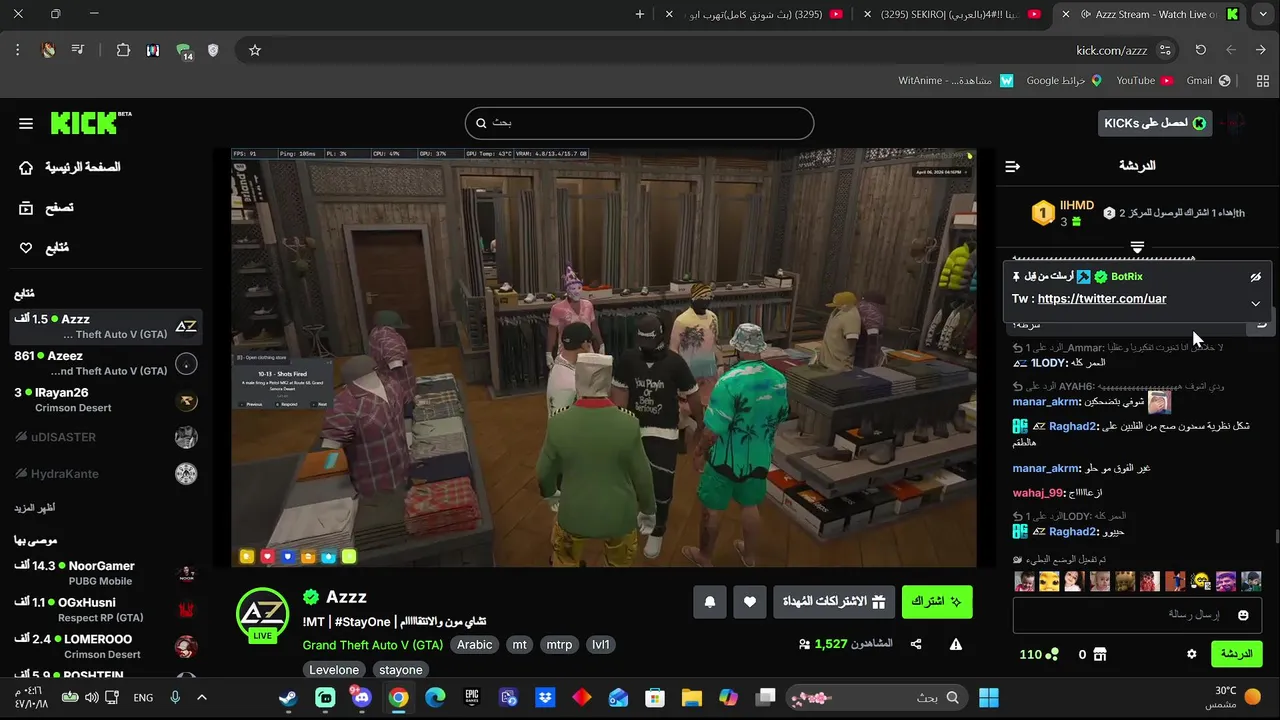The image size is (1280, 720).
Task: Select the Azeez channel in sidebar
Action: point(105,363)
